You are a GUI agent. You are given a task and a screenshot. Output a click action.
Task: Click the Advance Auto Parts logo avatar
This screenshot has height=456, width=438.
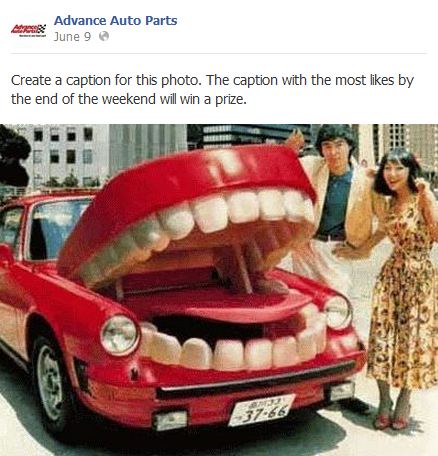pos(28,29)
